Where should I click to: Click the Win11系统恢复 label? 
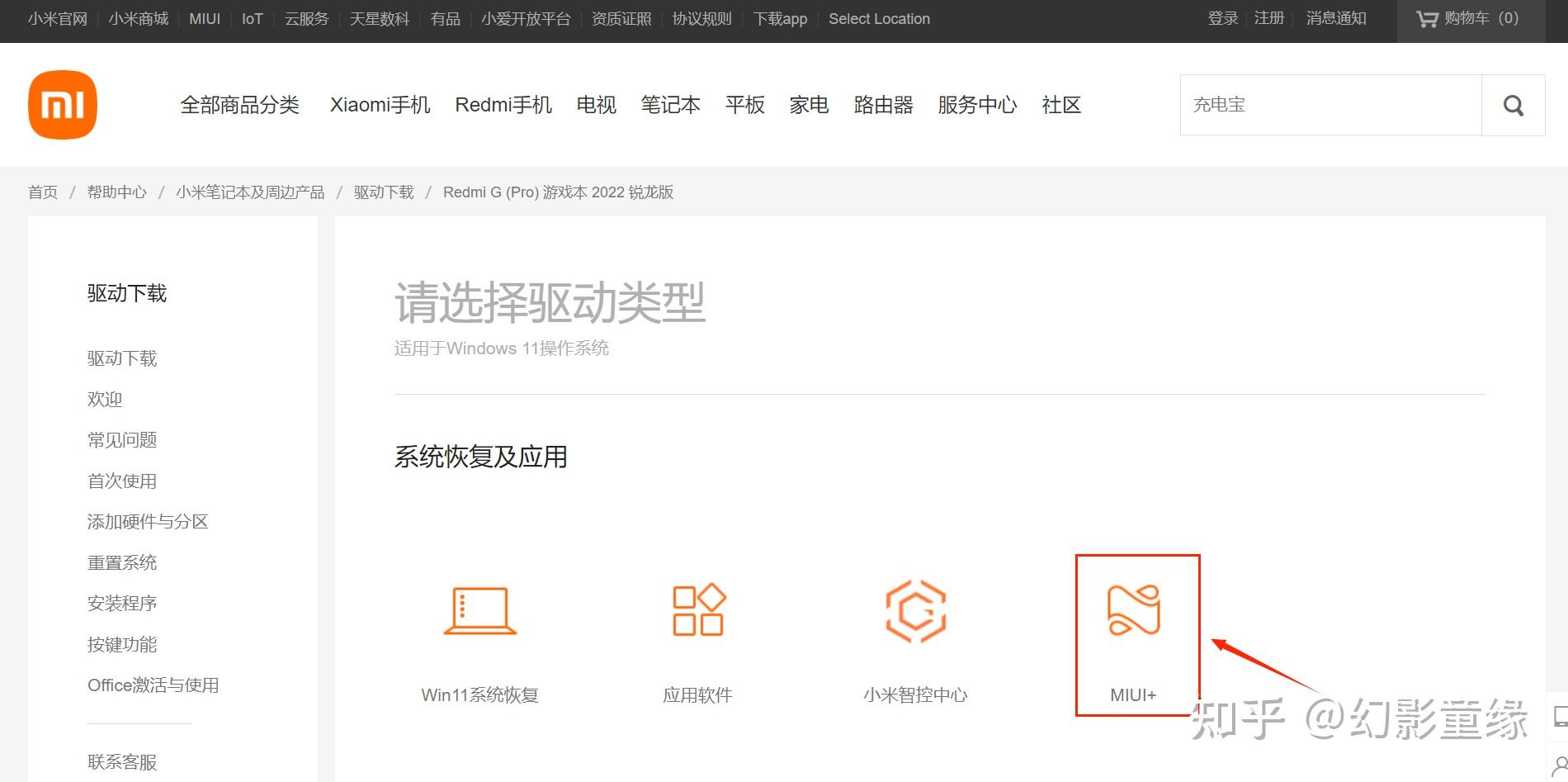480,695
